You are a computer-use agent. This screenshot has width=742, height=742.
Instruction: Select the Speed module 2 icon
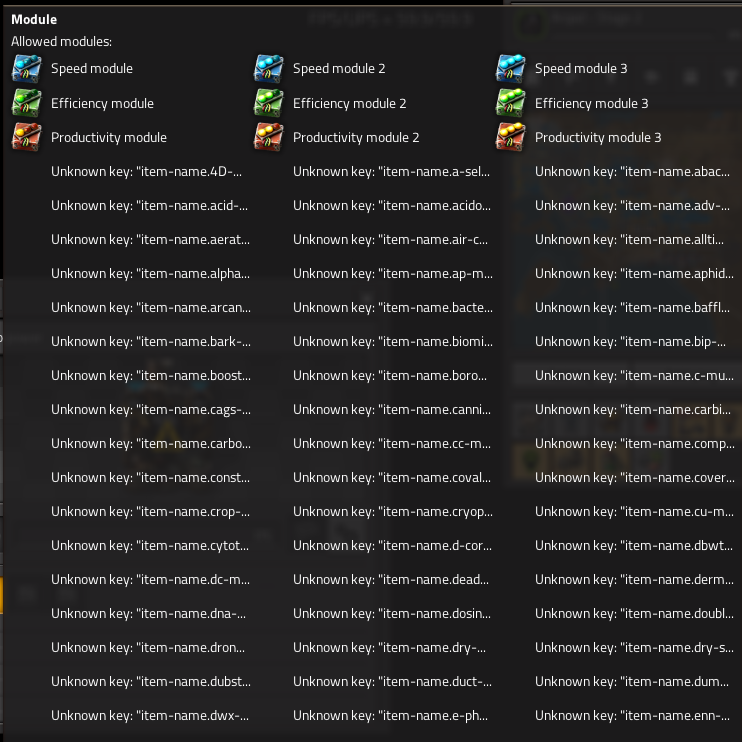pyautogui.click(x=268, y=69)
